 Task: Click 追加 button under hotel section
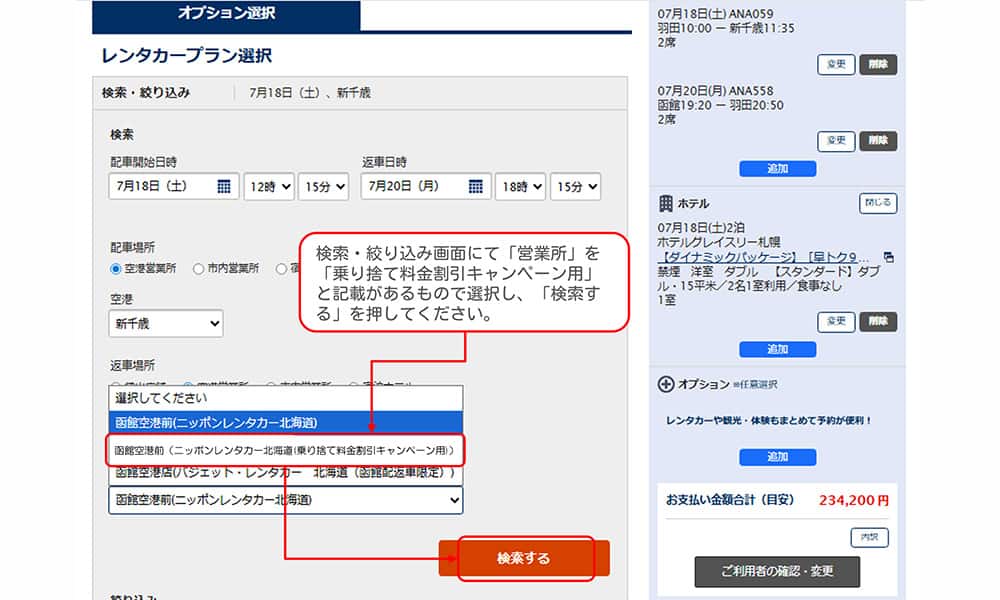click(777, 349)
